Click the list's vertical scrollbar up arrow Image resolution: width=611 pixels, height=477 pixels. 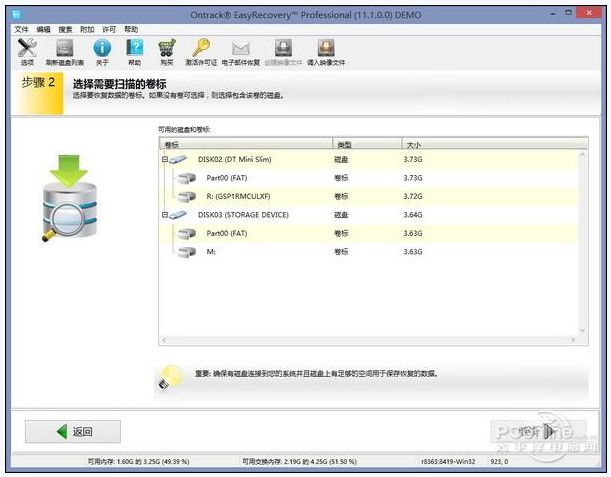583,155
